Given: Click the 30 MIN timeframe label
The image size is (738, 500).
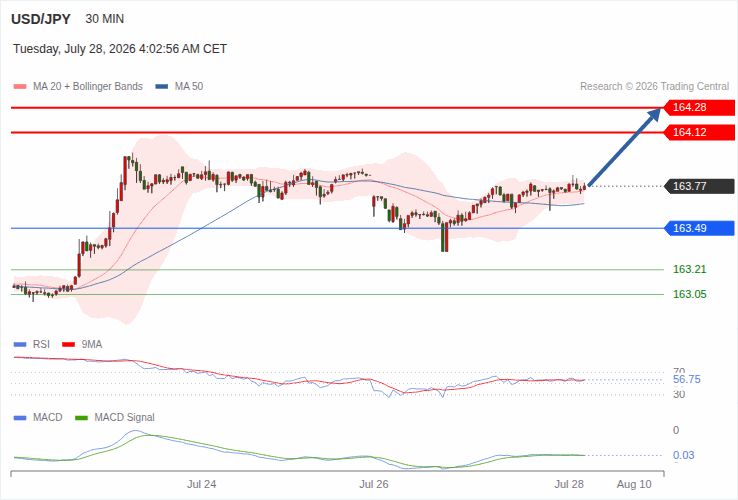Looking at the screenshot, I should tap(104, 19).
